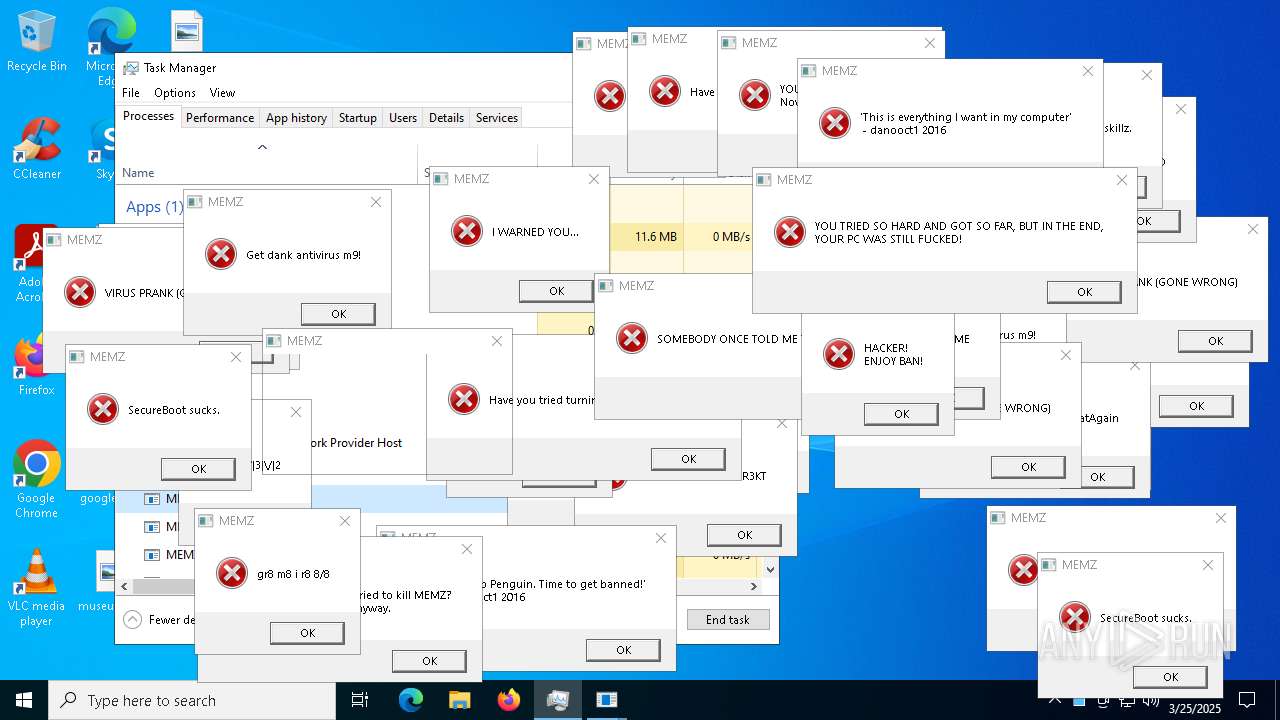Click the Task Manager title bar icon
The width and height of the screenshot is (1280, 720).
[131, 68]
